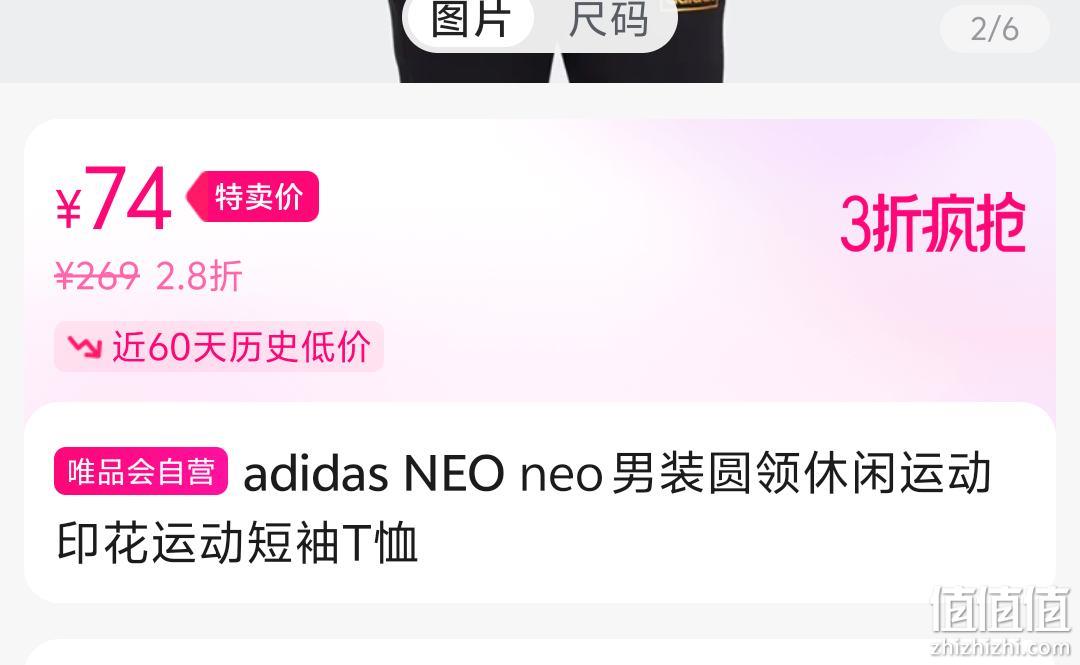Tap the 特卖价 badge
The image size is (1080, 665).
(x=253, y=196)
